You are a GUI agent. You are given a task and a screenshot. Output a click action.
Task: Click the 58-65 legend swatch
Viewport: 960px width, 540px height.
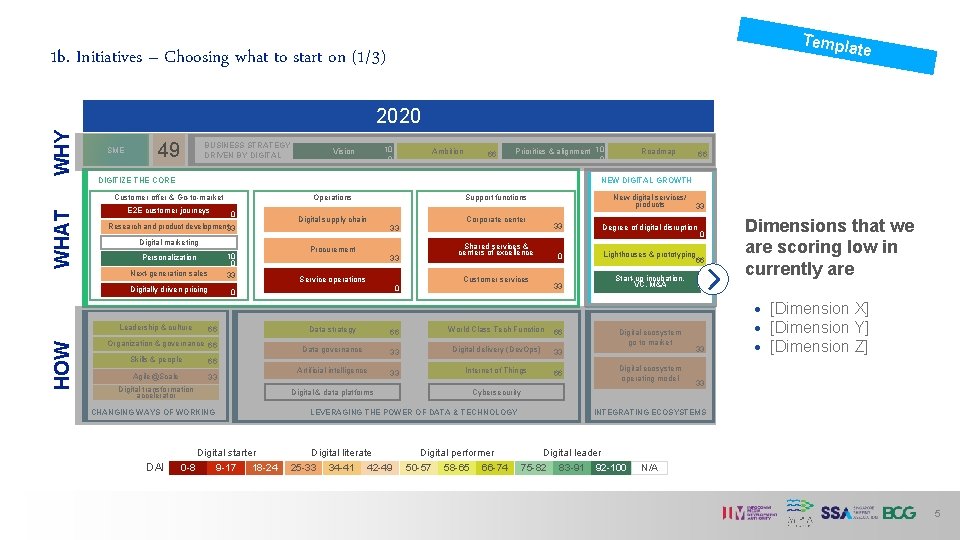click(x=456, y=468)
